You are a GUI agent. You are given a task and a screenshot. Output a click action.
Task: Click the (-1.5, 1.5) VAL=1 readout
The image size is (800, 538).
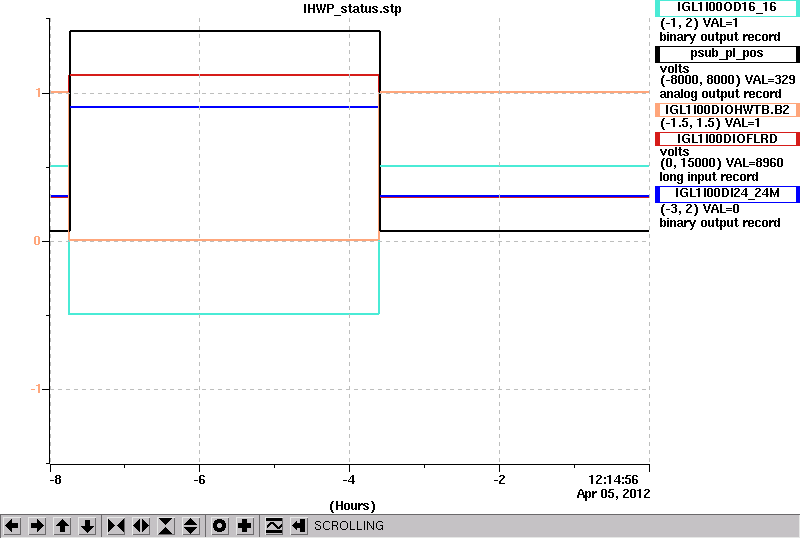[710, 123]
